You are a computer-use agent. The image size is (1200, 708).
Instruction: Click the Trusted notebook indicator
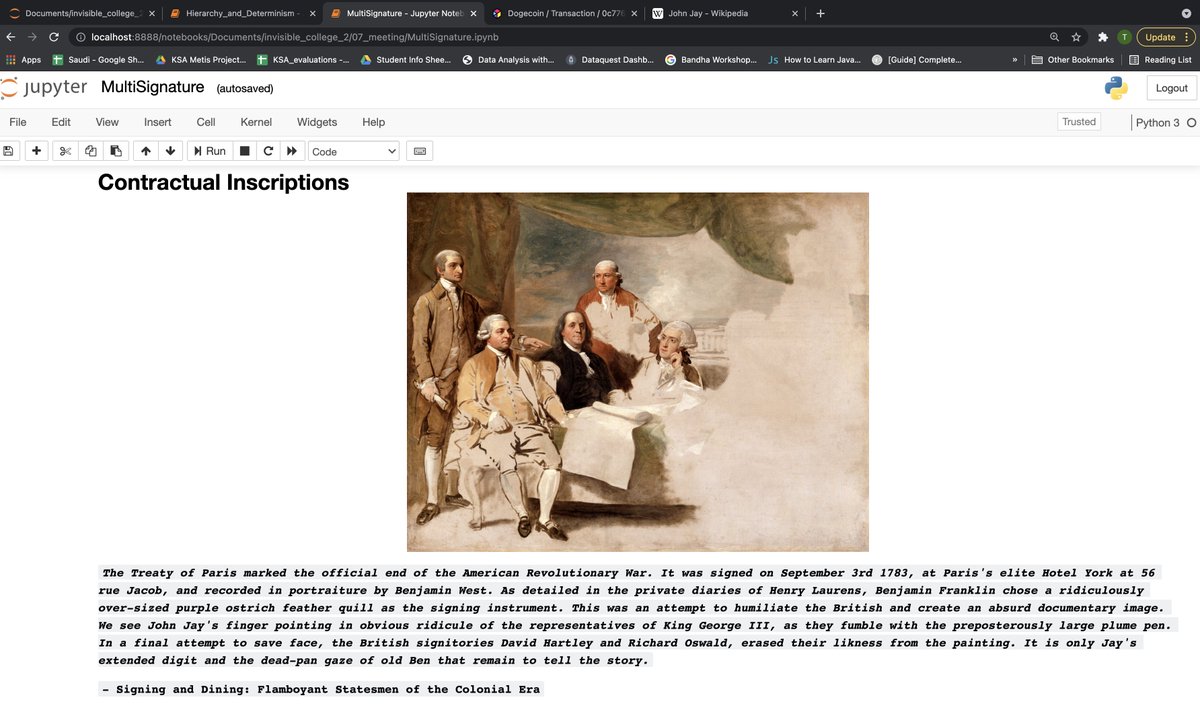(1079, 122)
